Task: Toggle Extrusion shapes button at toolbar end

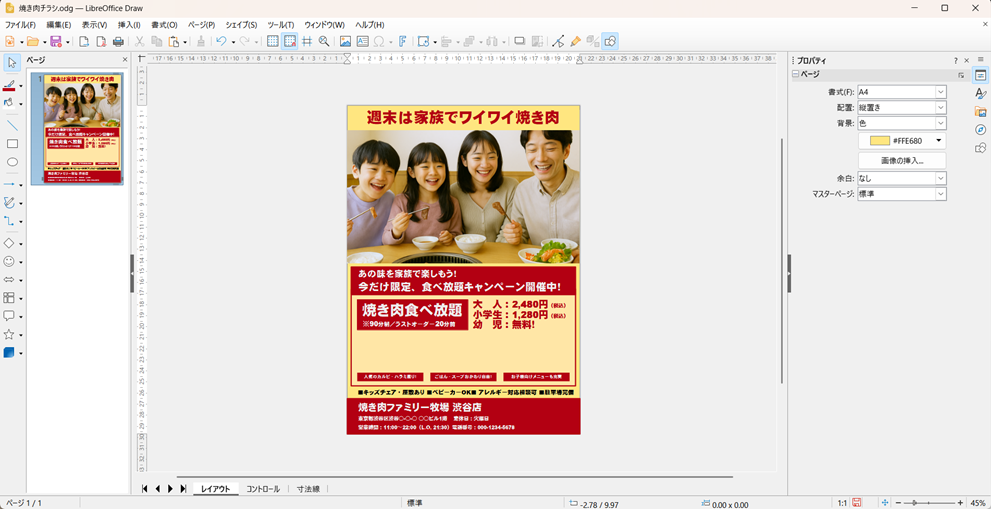Action: (611, 42)
